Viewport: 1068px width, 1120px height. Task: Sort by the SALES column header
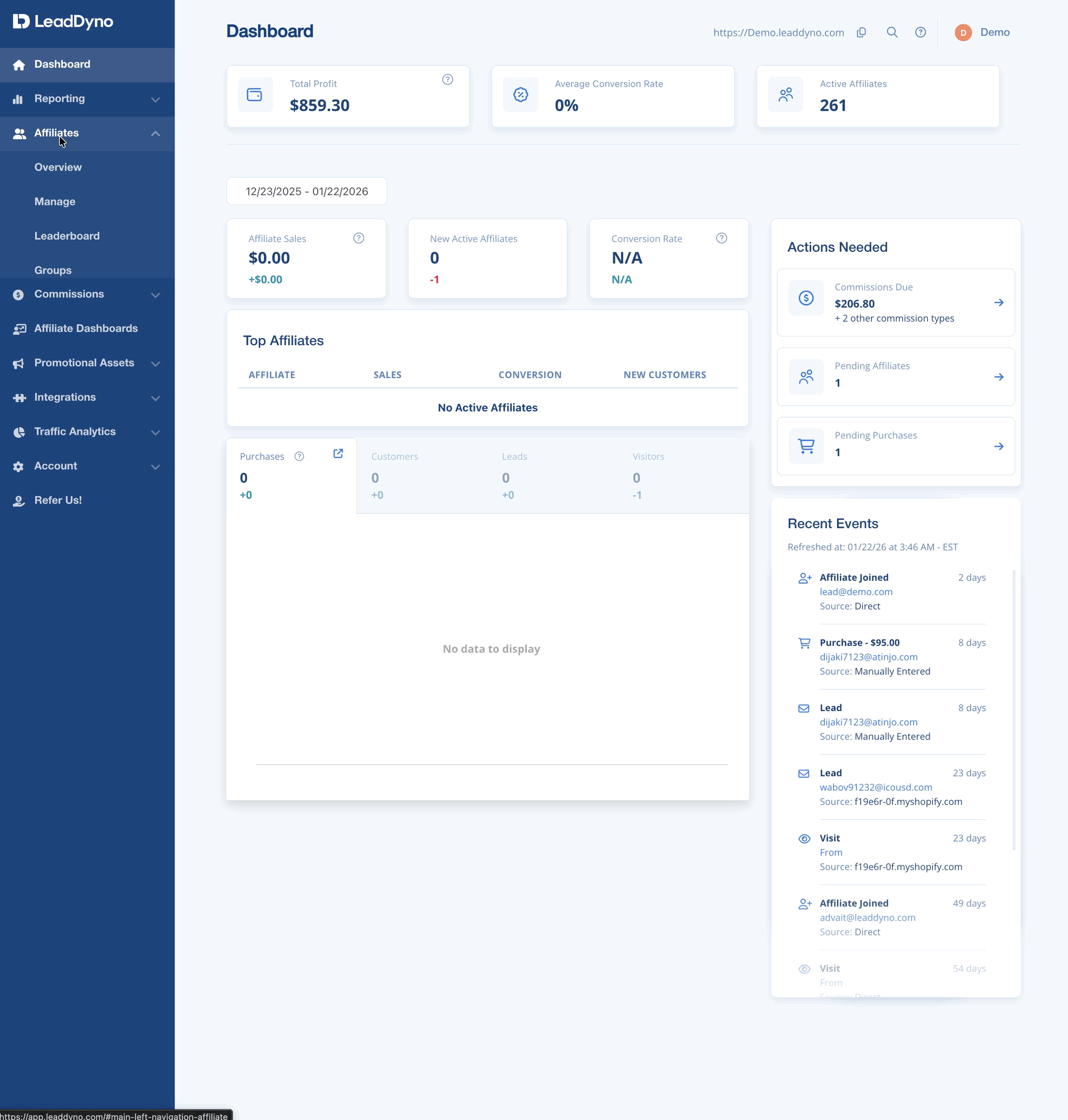click(x=387, y=374)
